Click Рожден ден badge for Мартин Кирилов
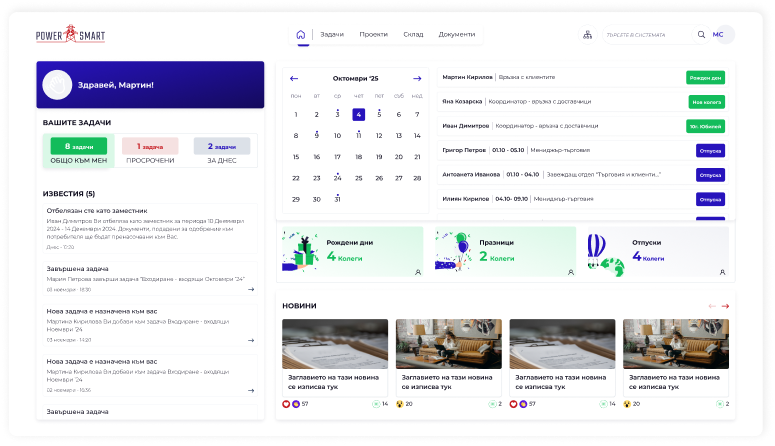The height and width of the screenshot is (446, 775). (x=705, y=78)
